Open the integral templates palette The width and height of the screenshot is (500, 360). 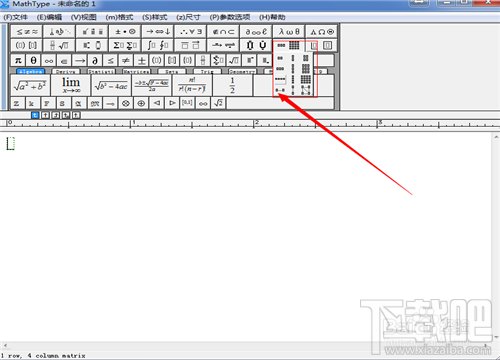pyautogui.click(x=158, y=45)
